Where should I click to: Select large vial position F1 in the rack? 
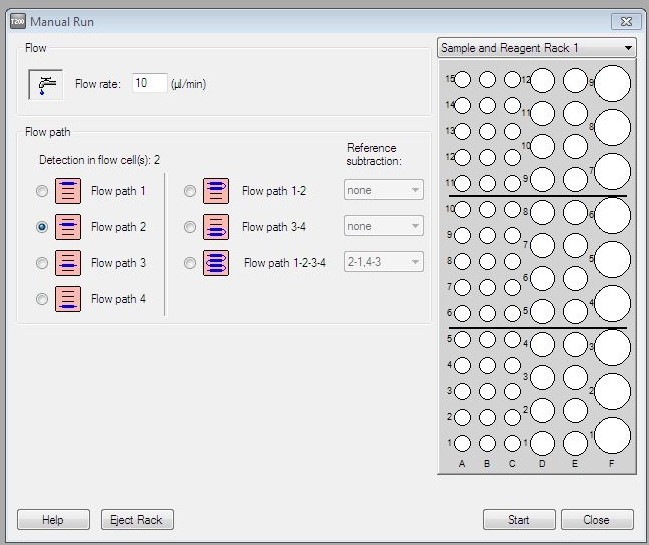click(612, 436)
